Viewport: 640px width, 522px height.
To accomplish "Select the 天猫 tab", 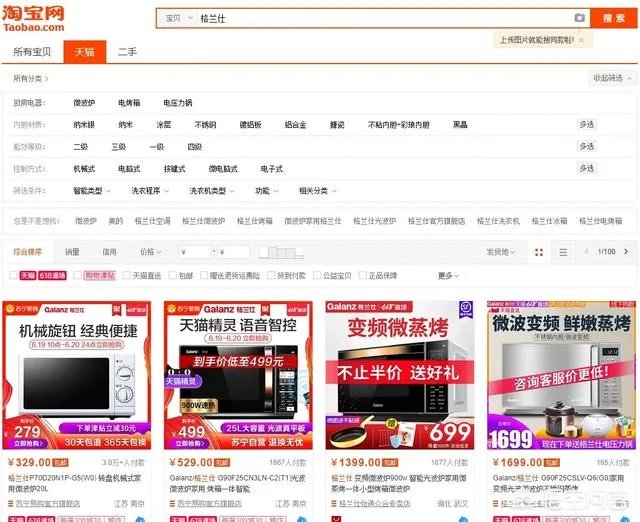I will click(x=85, y=52).
